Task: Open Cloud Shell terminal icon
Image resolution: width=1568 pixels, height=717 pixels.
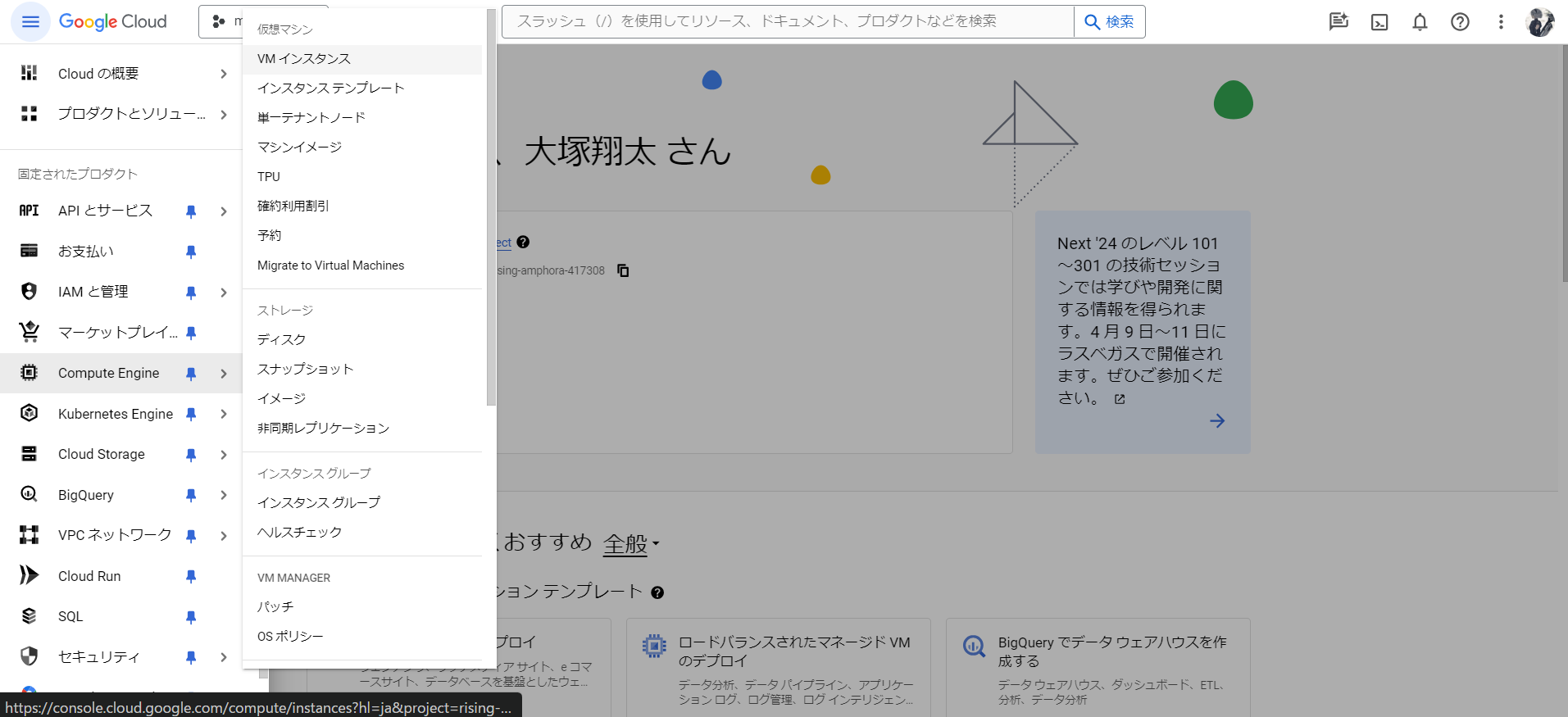Action: (1379, 22)
